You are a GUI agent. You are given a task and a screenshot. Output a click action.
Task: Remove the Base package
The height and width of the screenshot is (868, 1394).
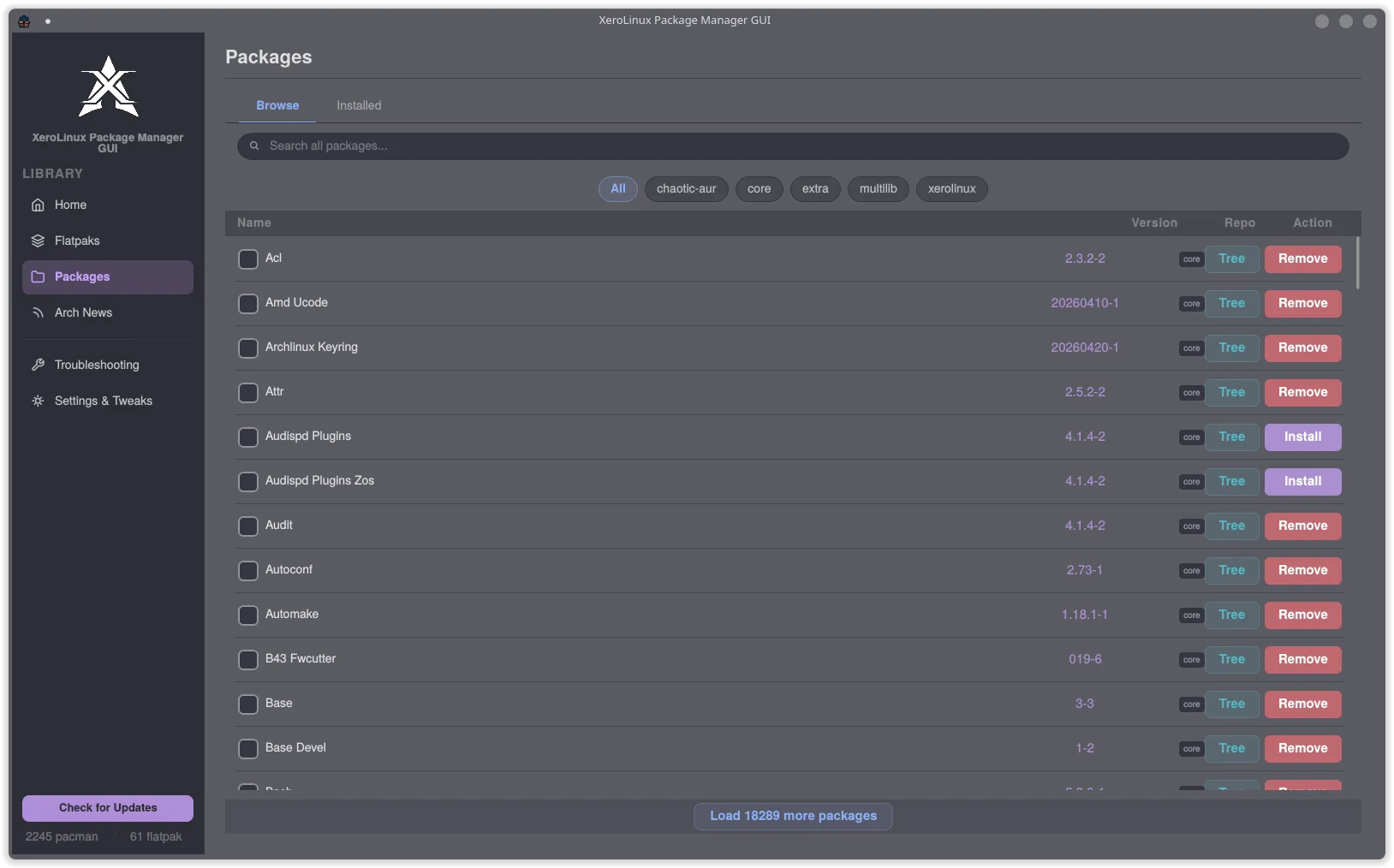coord(1302,704)
